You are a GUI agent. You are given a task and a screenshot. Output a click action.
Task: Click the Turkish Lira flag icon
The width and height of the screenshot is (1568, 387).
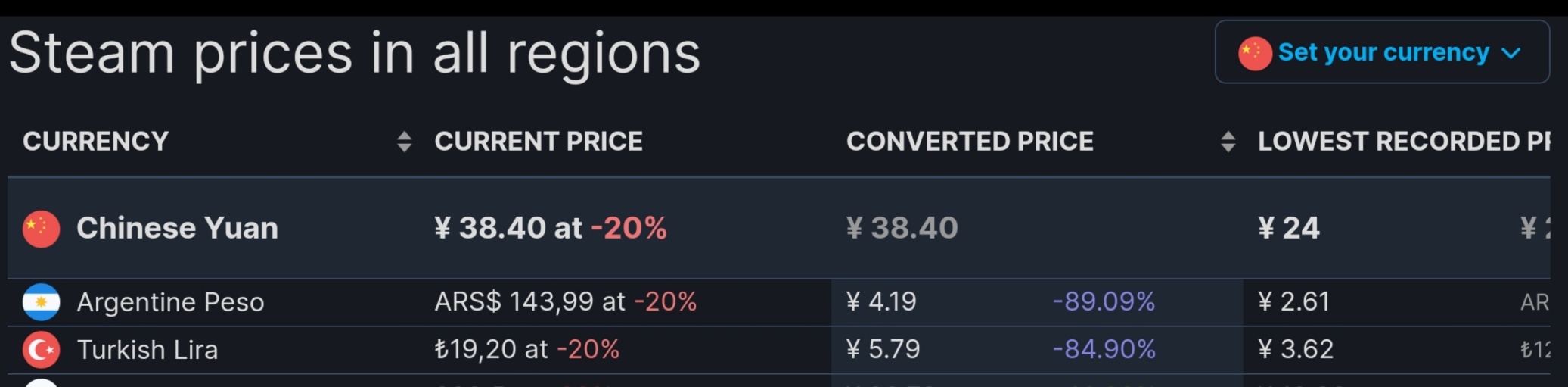[42, 350]
